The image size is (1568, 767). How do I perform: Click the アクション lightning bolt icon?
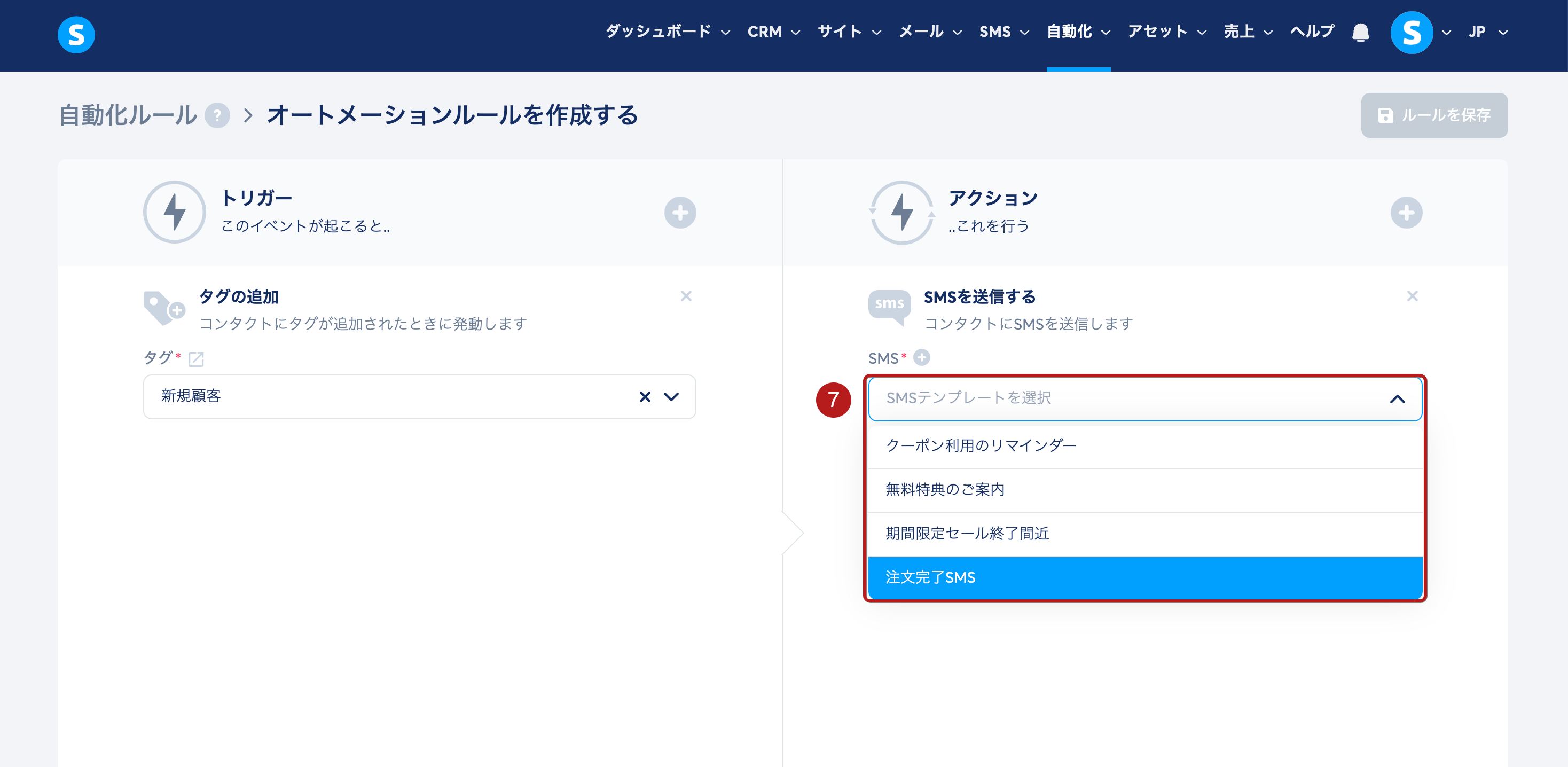901,213
